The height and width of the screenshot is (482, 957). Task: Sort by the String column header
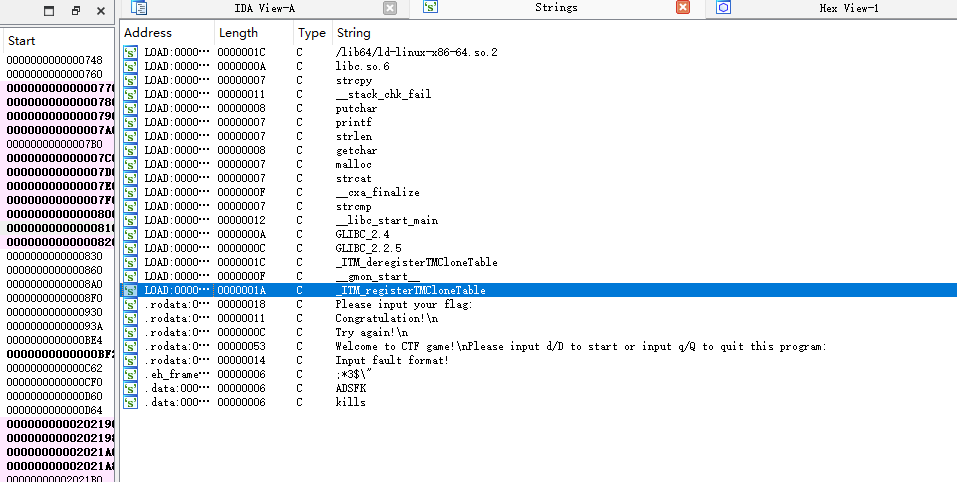(353, 33)
